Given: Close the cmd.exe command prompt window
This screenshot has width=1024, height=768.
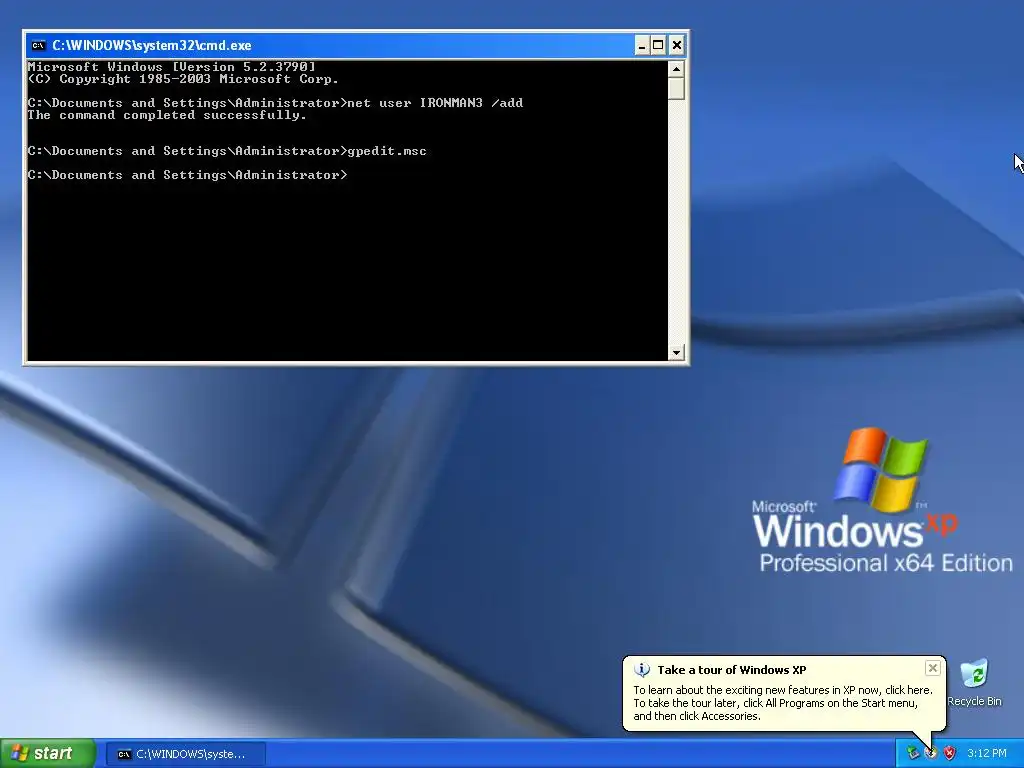Looking at the screenshot, I should 677,45.
